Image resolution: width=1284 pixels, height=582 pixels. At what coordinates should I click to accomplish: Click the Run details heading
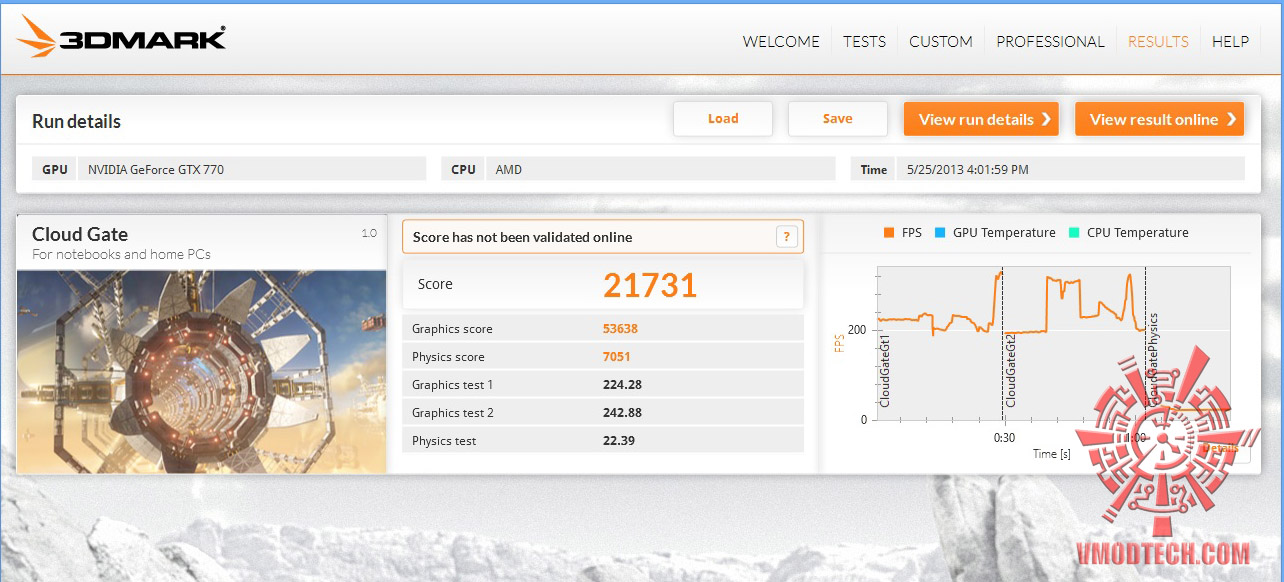76,121
